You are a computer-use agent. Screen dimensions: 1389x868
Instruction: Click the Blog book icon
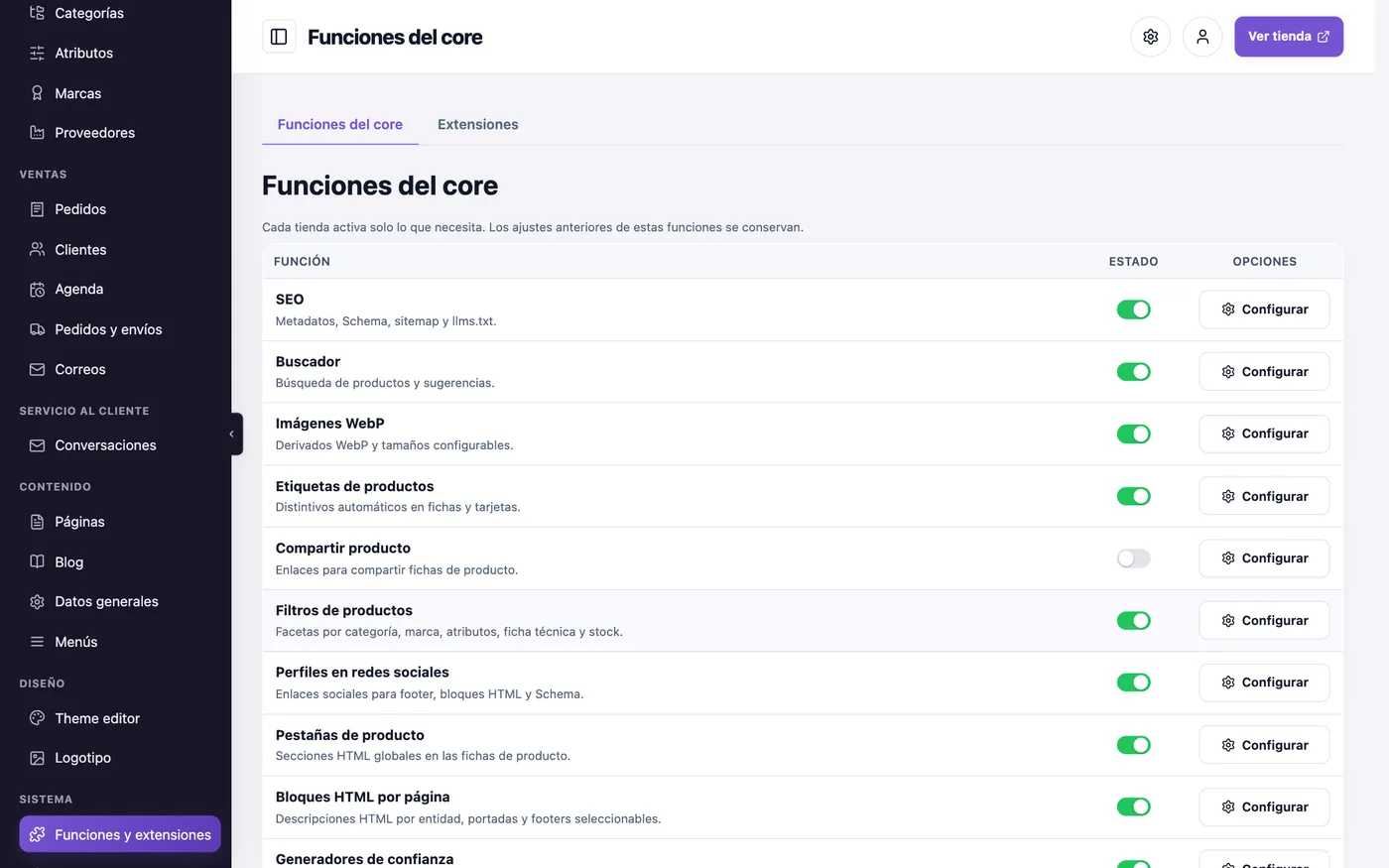point(37,561)
